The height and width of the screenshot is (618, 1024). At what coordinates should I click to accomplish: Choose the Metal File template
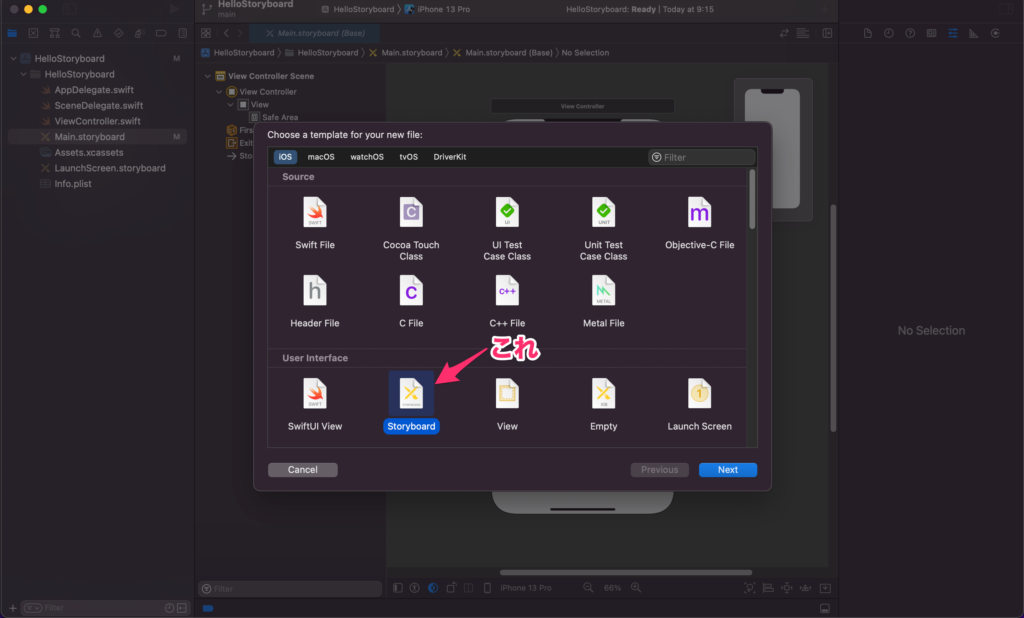(x=603, y=291)
